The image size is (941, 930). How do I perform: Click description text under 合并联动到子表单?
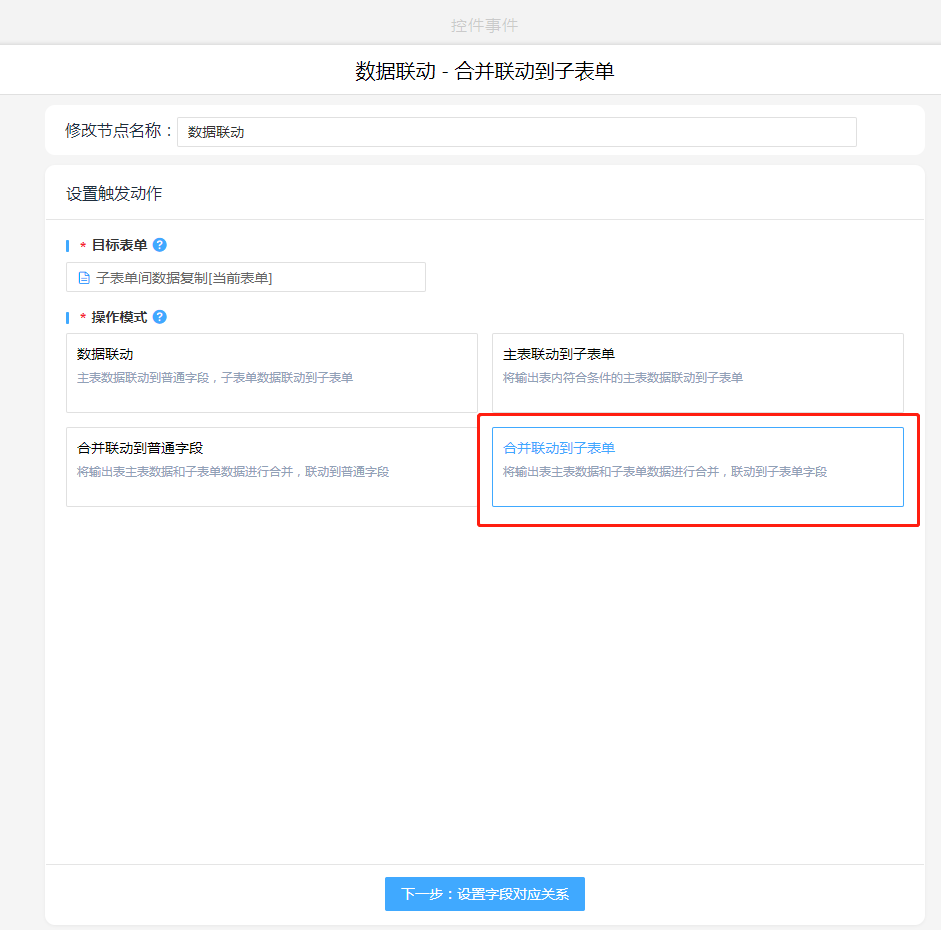pyautogui.click(x=664, y=472)
